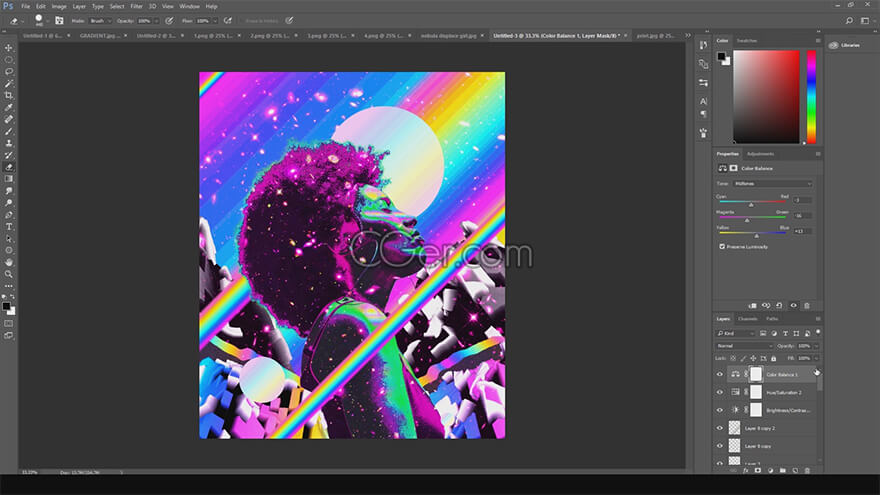880x495 pixels.
Task: Click the foreground color swatch in Color panel
Action: 721,56
